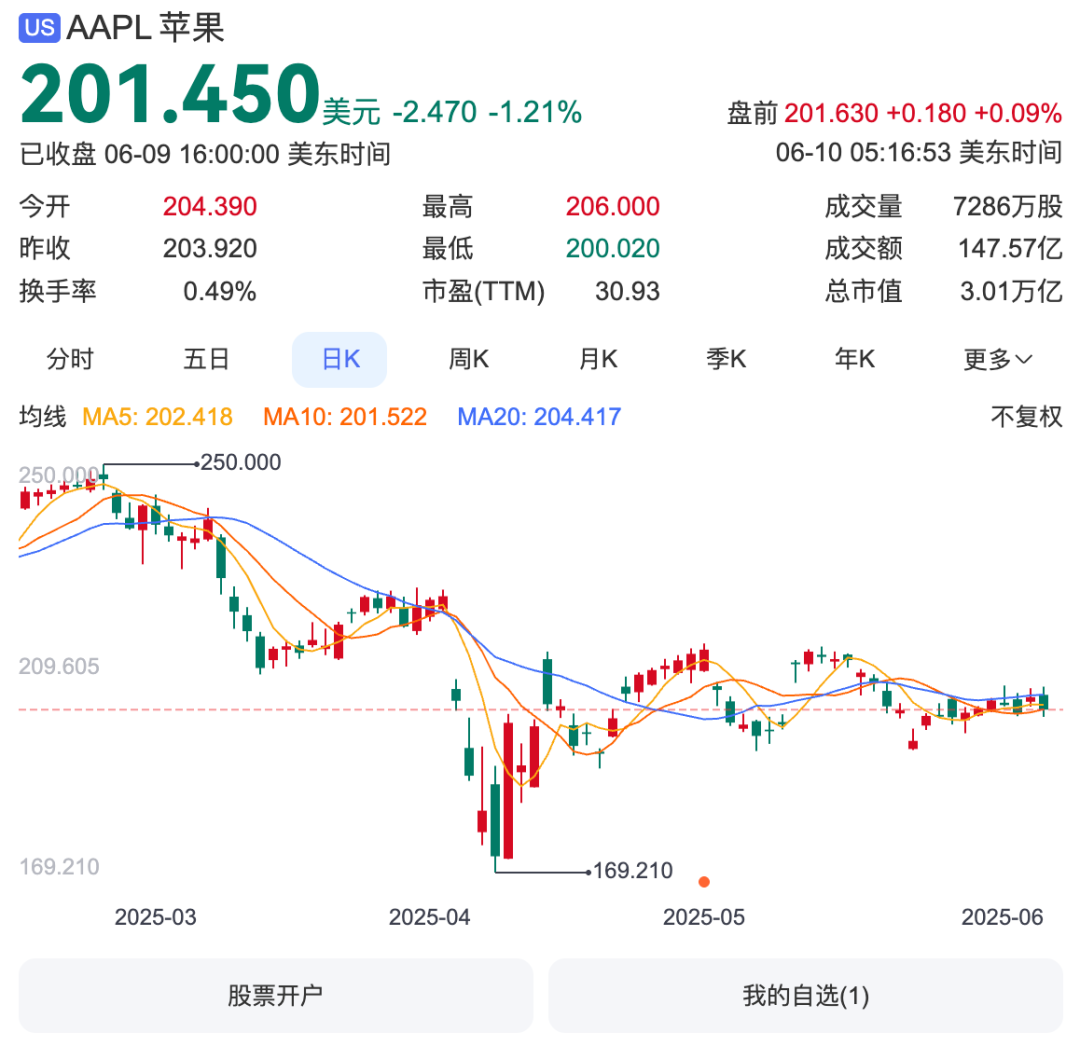Viewport: 1080px width, 1046px height.
Task: Click the AAPL 苹果 stock title
Action: (x=146, y=28)
